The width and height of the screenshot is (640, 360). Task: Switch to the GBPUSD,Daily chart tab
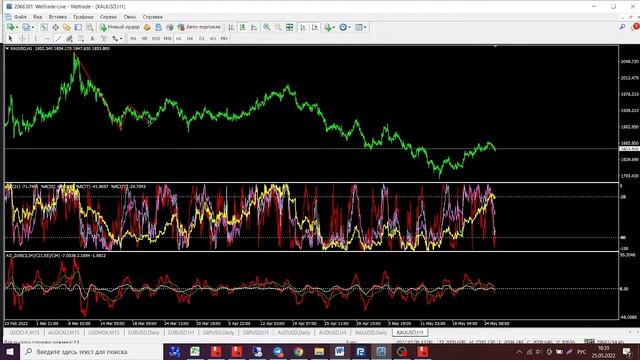[218, 333]
